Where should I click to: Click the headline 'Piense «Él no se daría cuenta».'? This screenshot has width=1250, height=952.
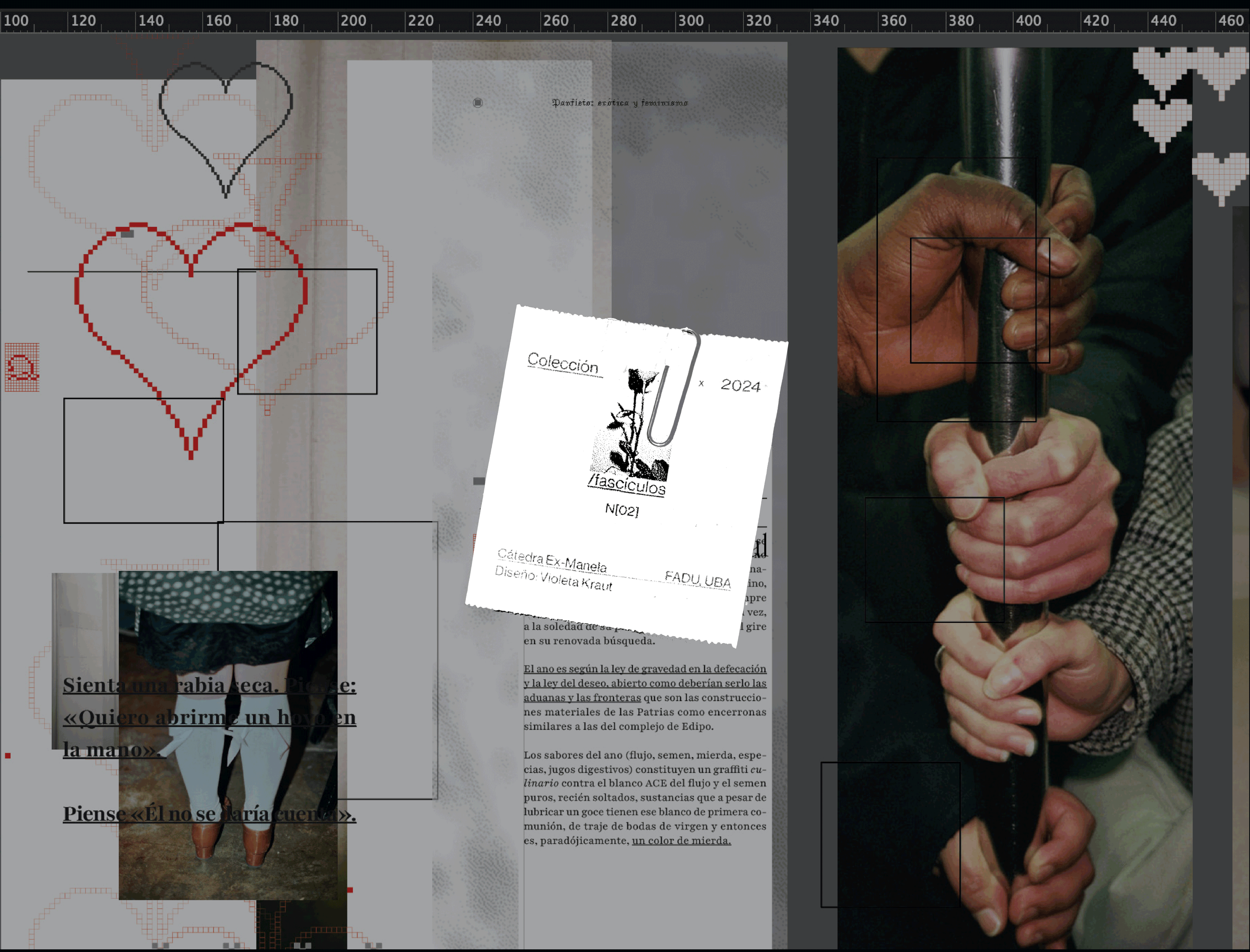tap(209, 814)
